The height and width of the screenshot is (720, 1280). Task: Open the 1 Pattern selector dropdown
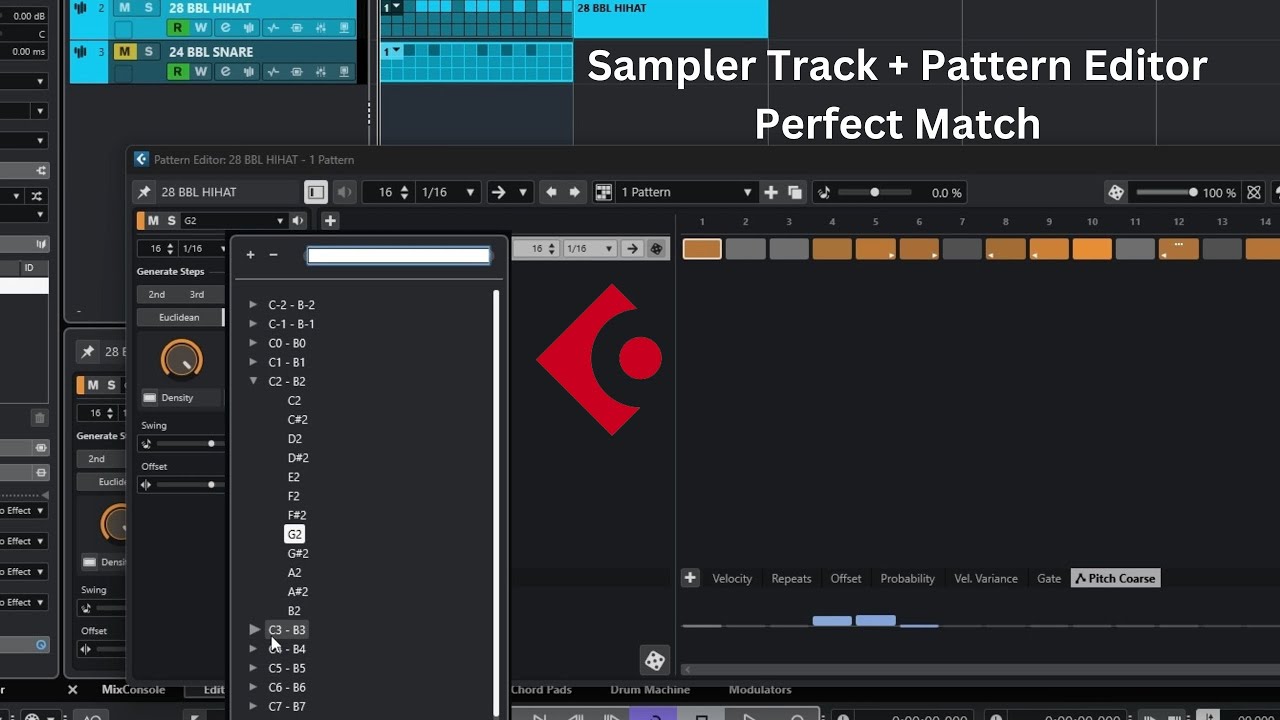687,192
